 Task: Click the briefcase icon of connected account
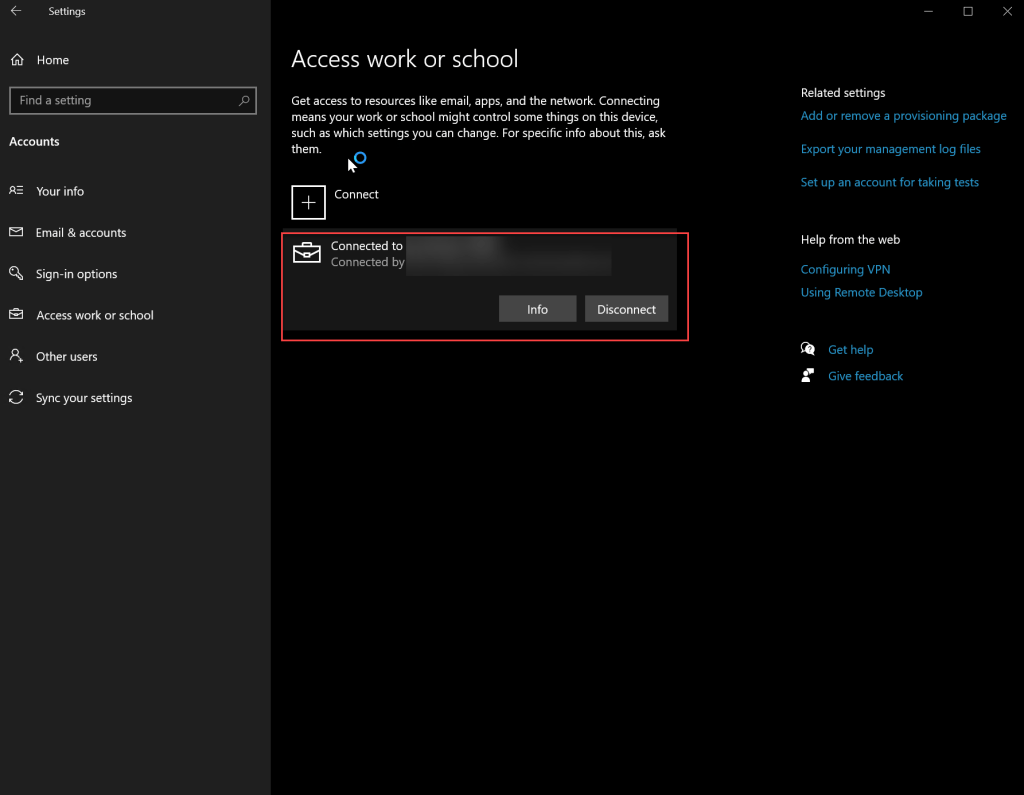pyautogui.click(x=307, y=253)
